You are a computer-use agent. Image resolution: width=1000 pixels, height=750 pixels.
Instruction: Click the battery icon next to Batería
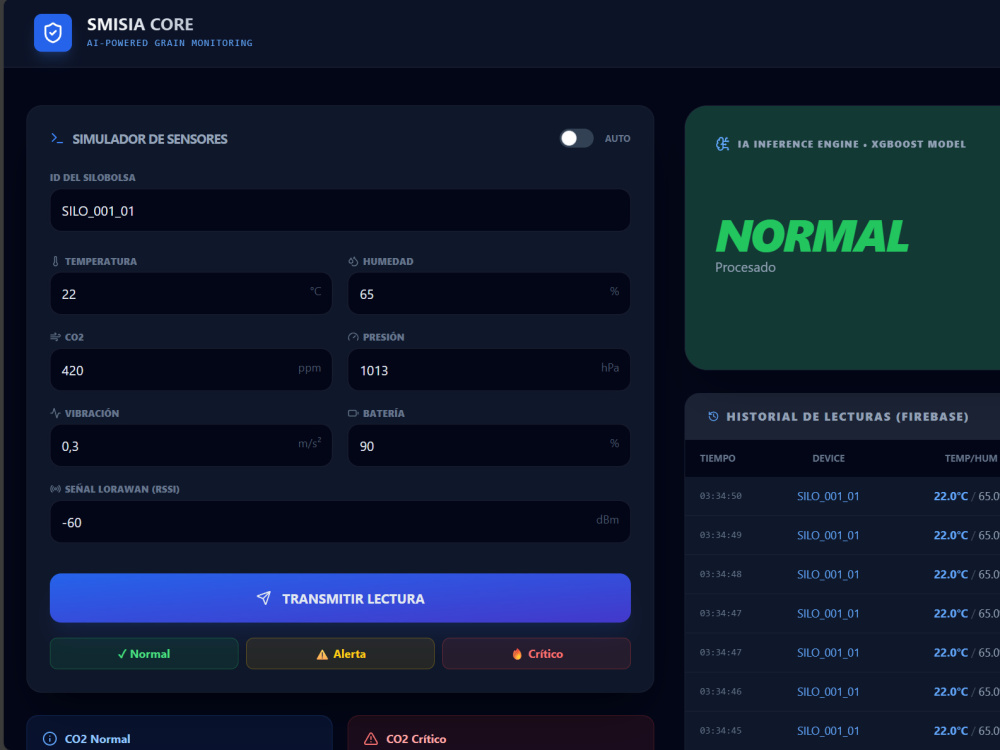[353, 413]
